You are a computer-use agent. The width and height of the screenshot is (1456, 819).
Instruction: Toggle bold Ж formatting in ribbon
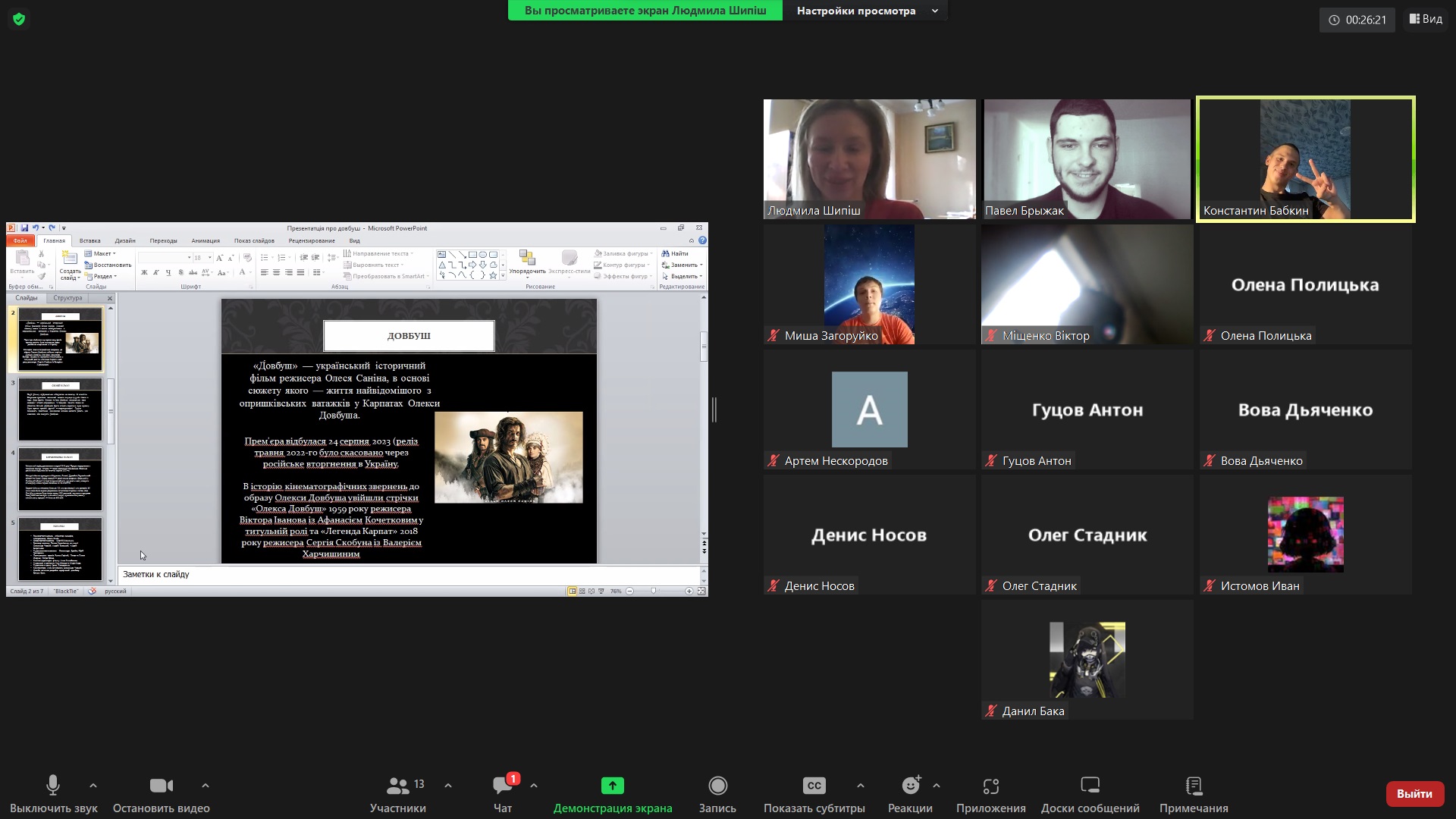coord(144,272)
